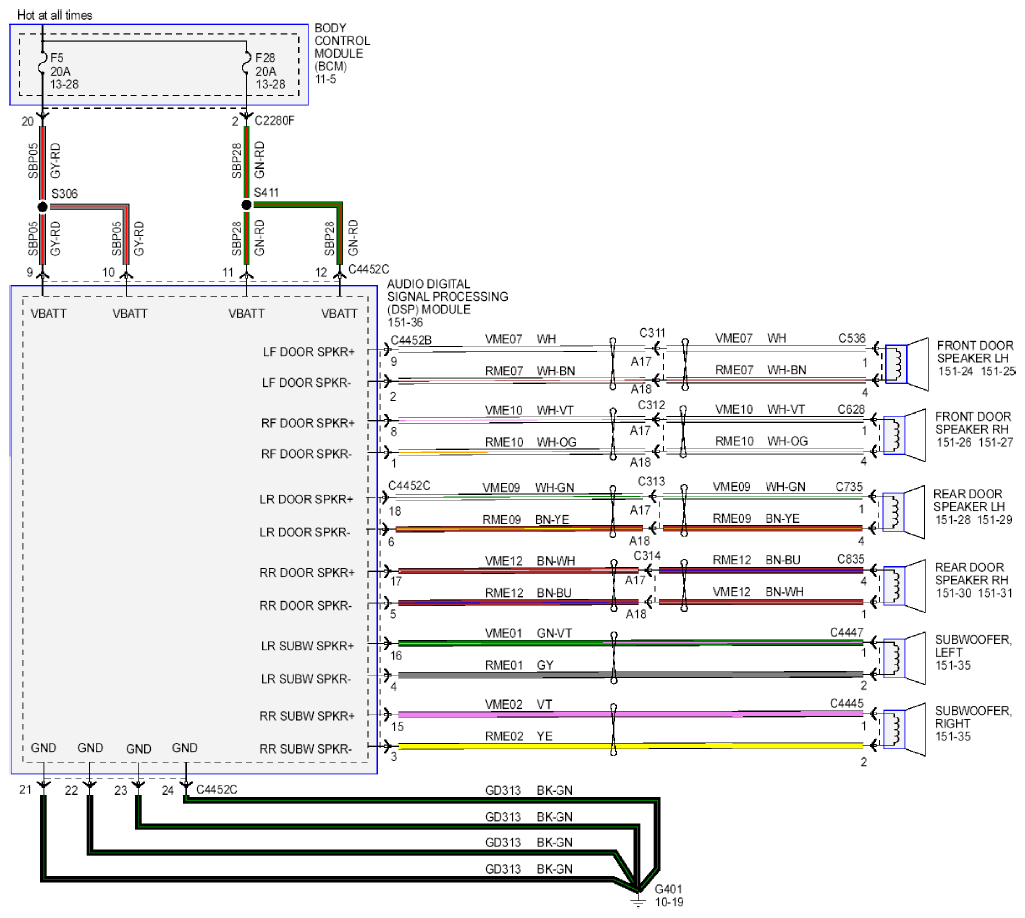This screenshot has width=1025, height=918.
Task: Click the REAR DOOR SPEAKER RH label
Action: coord(972,573)
